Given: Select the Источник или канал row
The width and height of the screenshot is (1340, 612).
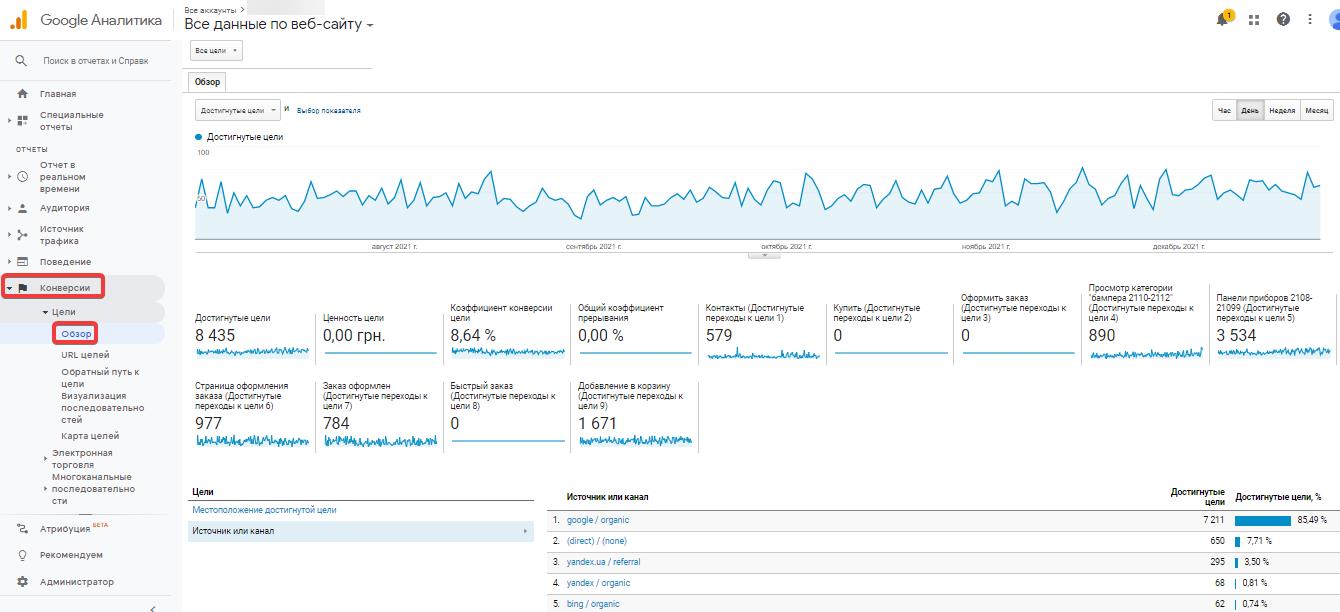Looking at the screenshot, I should 360,531.
